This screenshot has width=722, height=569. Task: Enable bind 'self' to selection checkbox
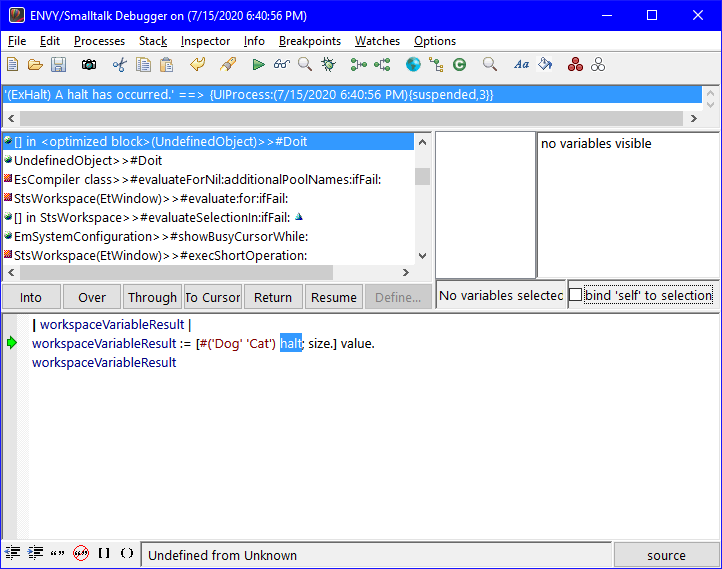click(576, 295)
